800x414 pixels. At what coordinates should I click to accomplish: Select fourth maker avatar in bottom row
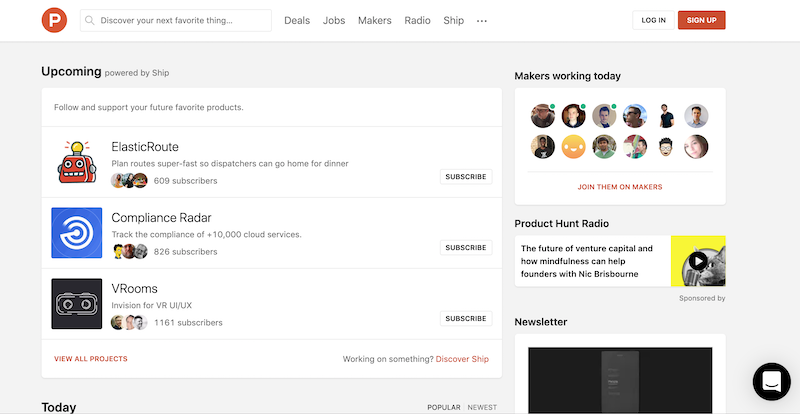(635, 147)
